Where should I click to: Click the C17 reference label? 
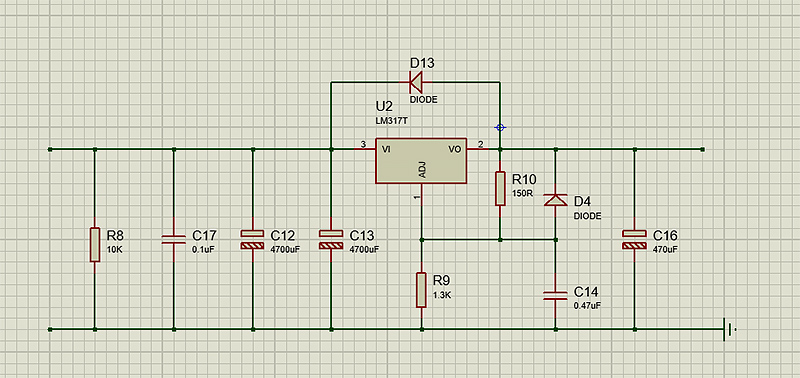[x=204, y=236]
